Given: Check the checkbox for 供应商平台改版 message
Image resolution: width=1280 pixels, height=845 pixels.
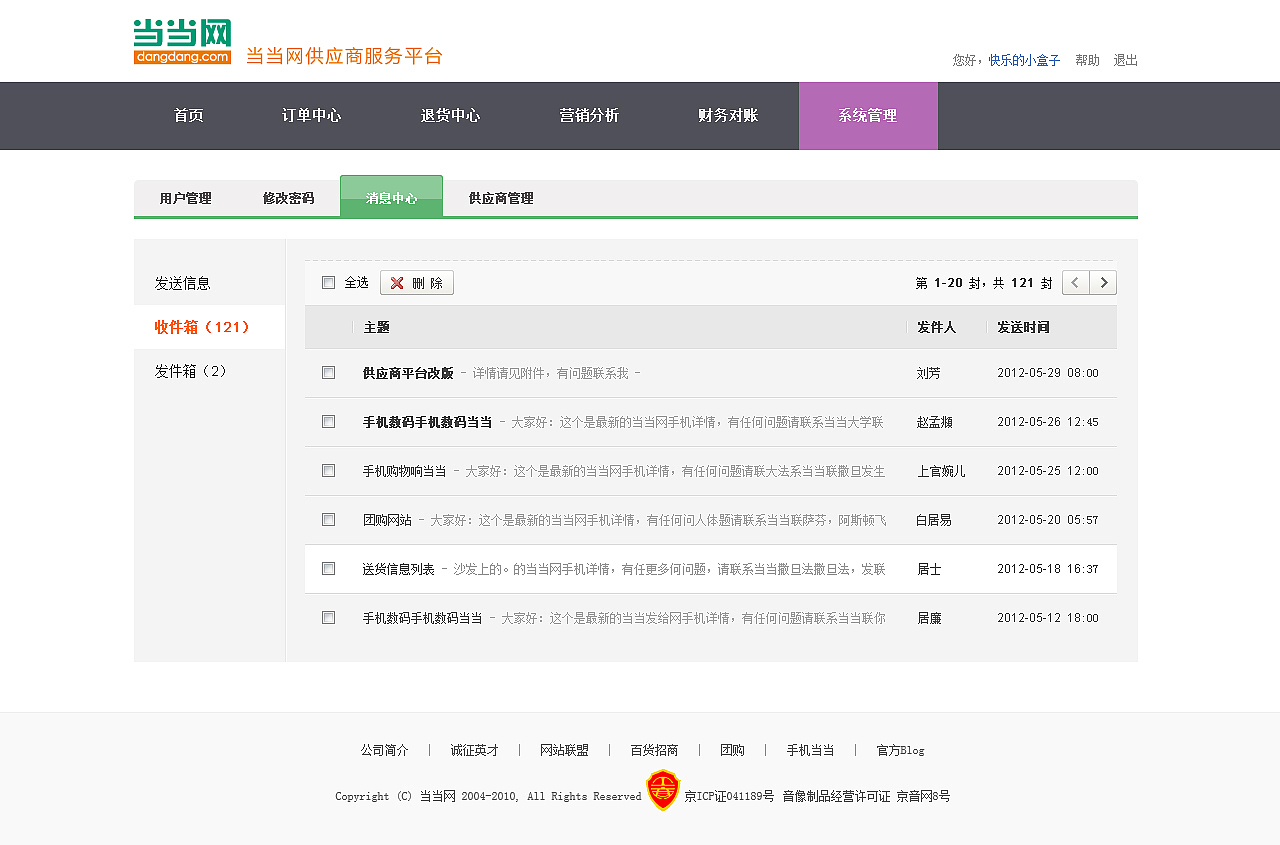Looking at the screenshot, I should (x=329, y=372).
